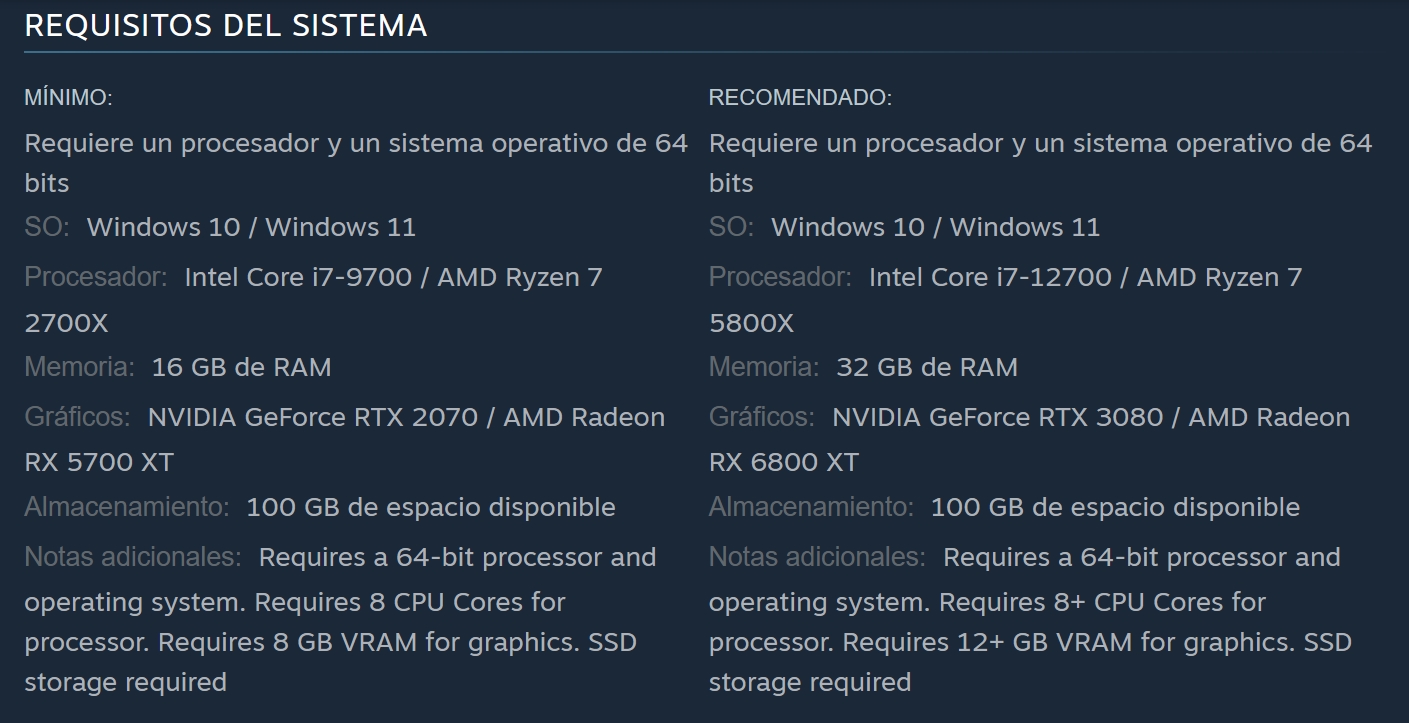The height and width of the screenshot is (723, 1409).
Task: Click the NVIDIA GeForce RTX 3080 graphics text
Action: pos(997,417)
